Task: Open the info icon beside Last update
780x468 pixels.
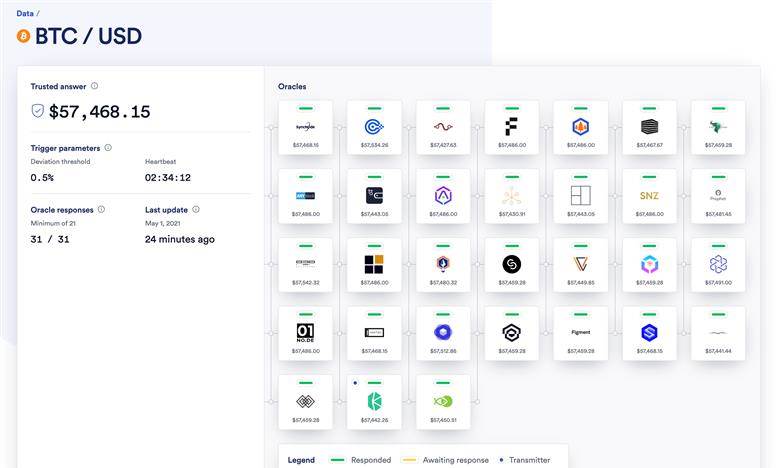Action: tap(196, 209)
